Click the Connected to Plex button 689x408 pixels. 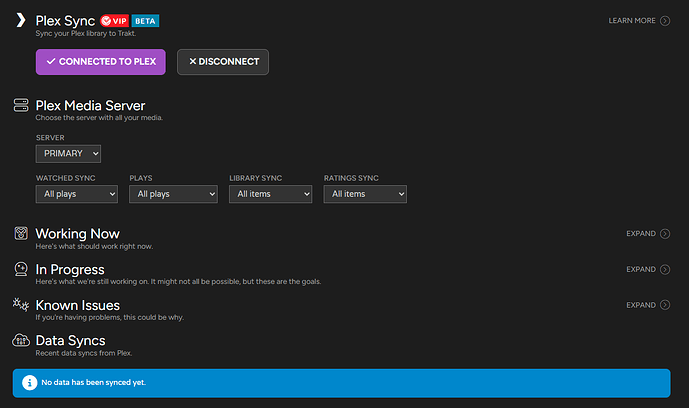[x=101, y=62]
